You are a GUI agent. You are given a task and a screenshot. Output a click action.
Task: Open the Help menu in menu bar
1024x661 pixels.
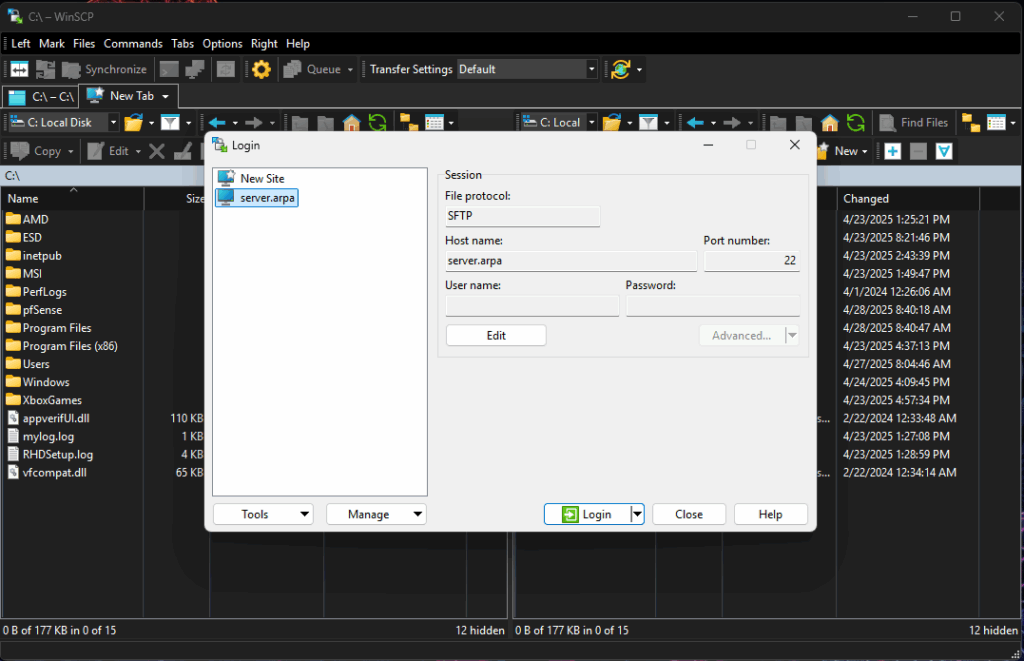pos(298,44)
